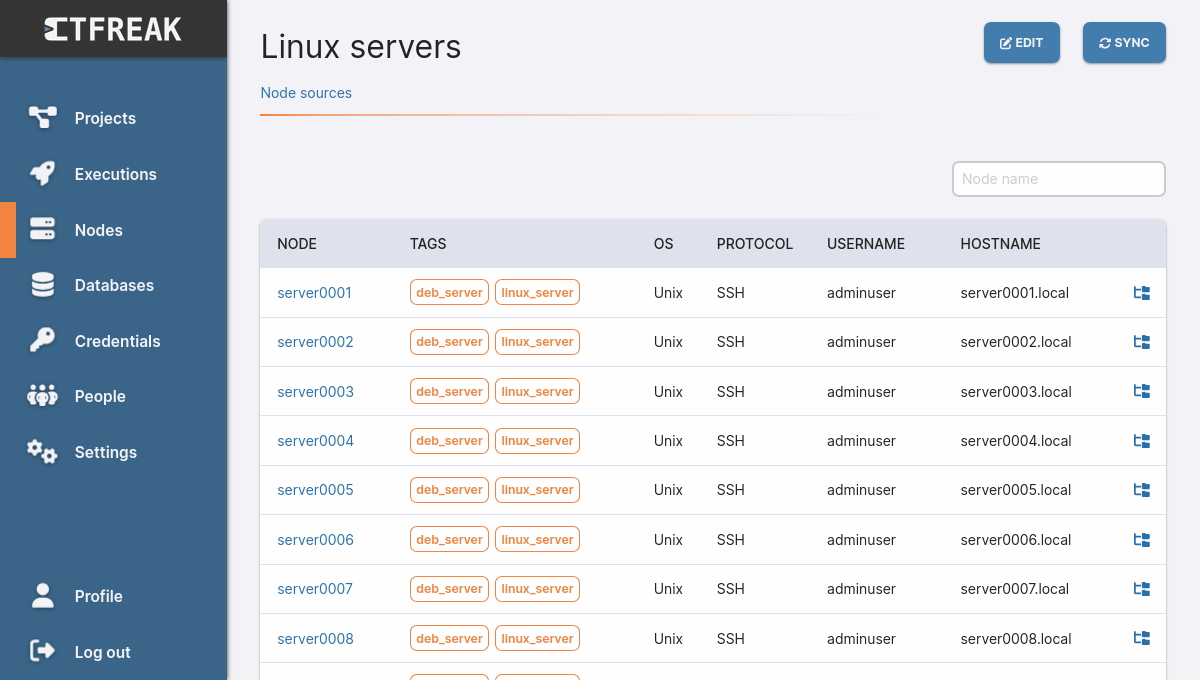The width and height of the screenshot is (1200, 680).
Task: Click the deb_server tag on server0003
Action: point(449,392)
